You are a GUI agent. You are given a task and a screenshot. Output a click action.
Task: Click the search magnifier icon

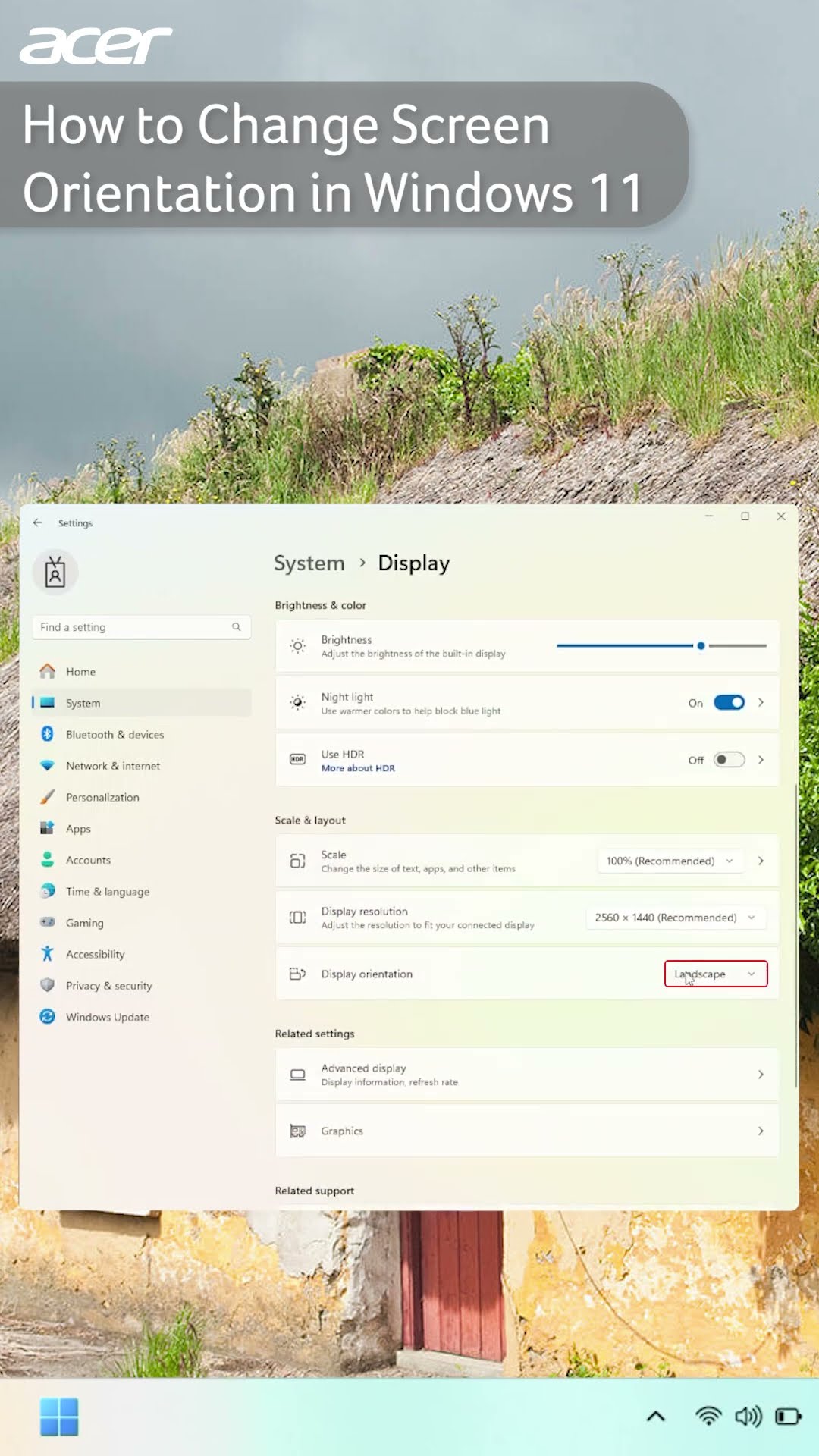coord(237,627)
